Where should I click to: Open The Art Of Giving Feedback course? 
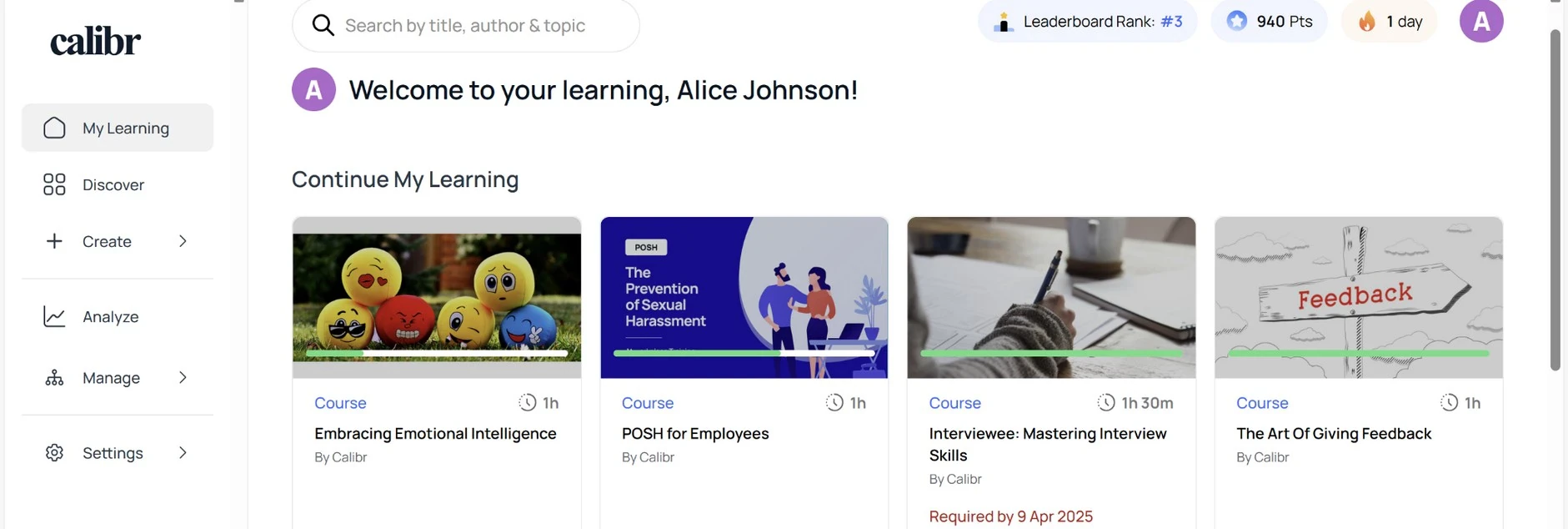pyautogui.click(x=1333, y=434)
